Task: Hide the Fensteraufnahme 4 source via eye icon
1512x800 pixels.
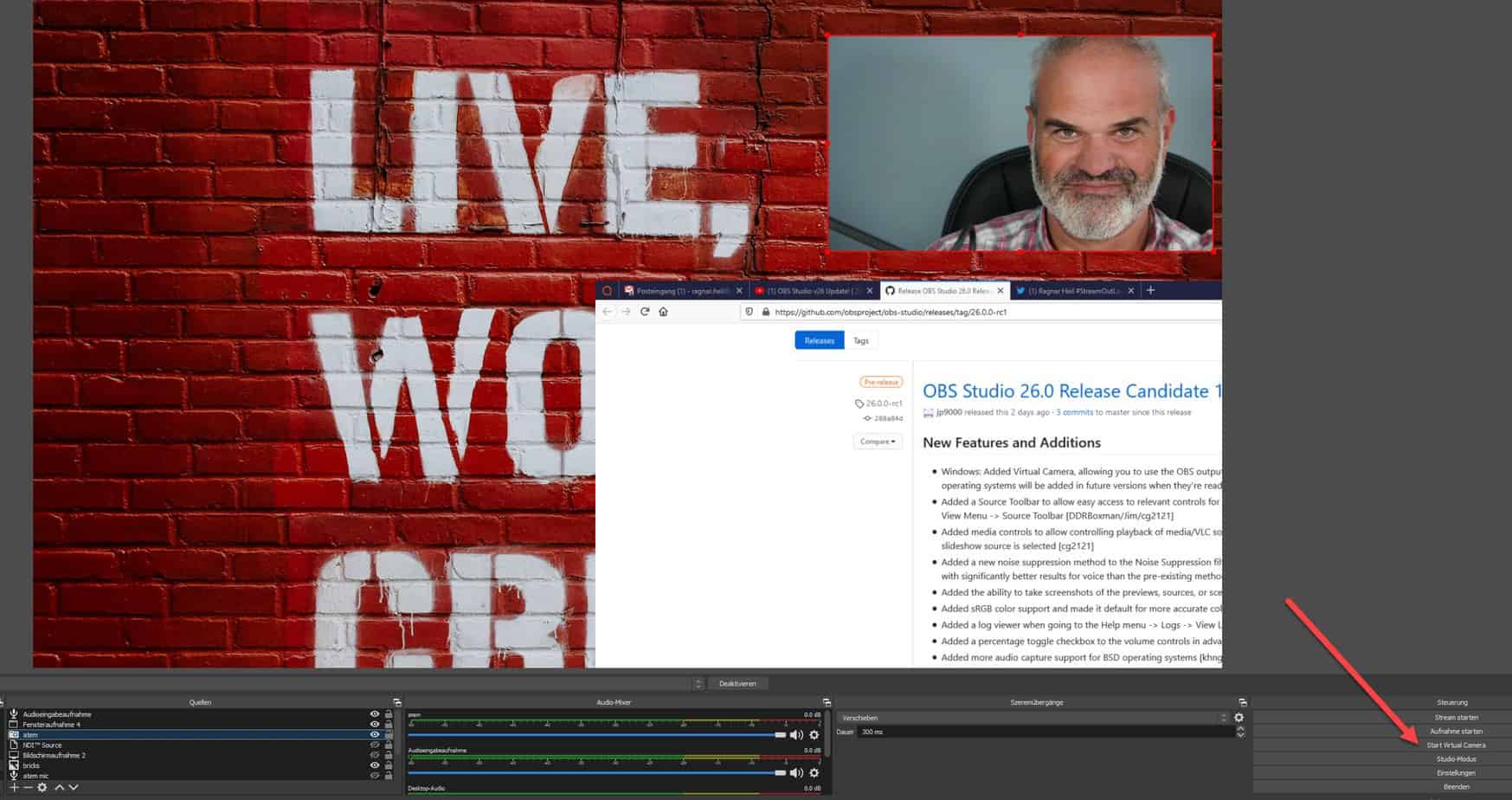Action: point(375,725)
